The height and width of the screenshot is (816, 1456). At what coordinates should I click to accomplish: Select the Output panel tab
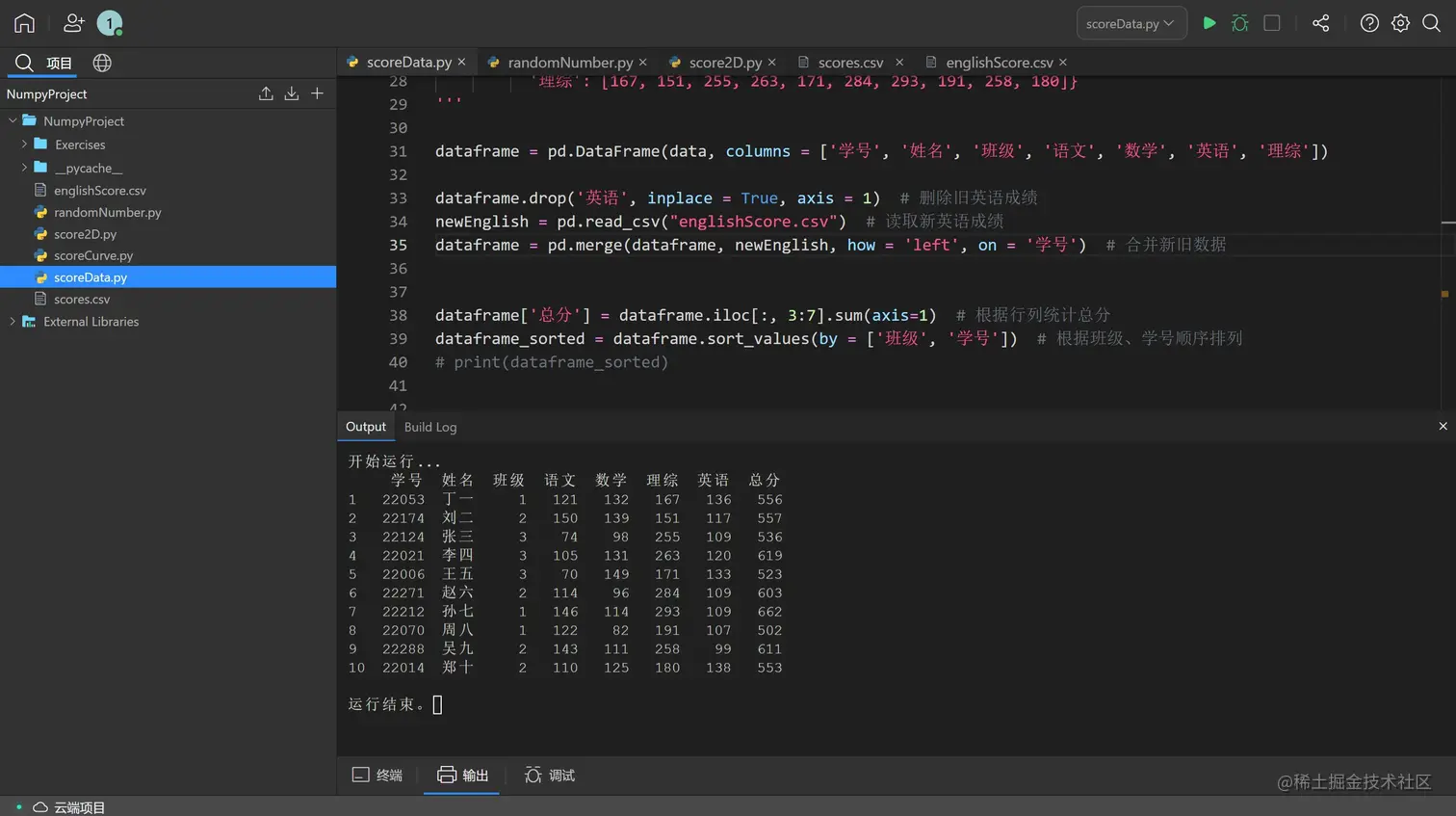366,427
